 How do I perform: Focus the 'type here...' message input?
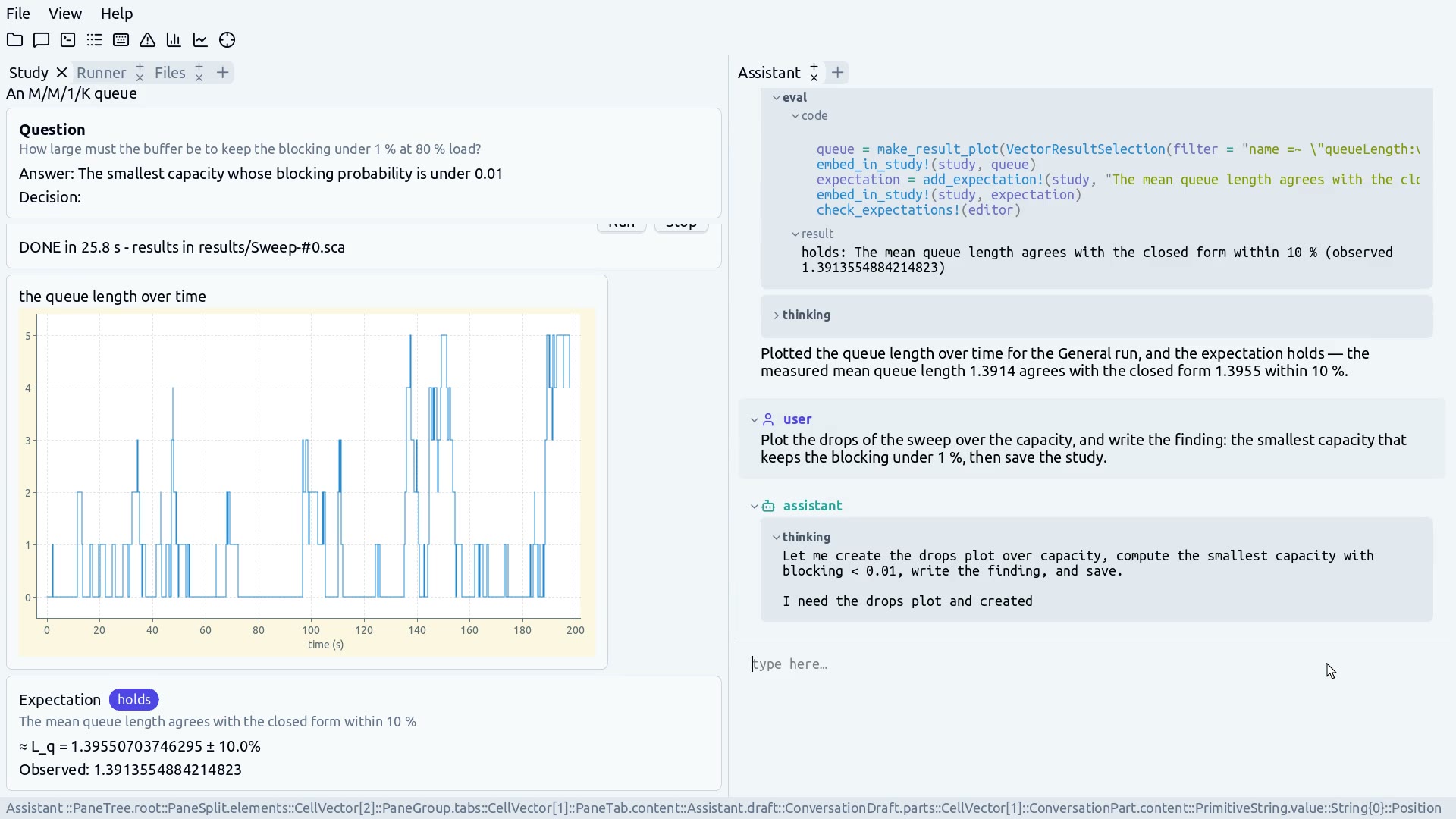[1092, 664]
